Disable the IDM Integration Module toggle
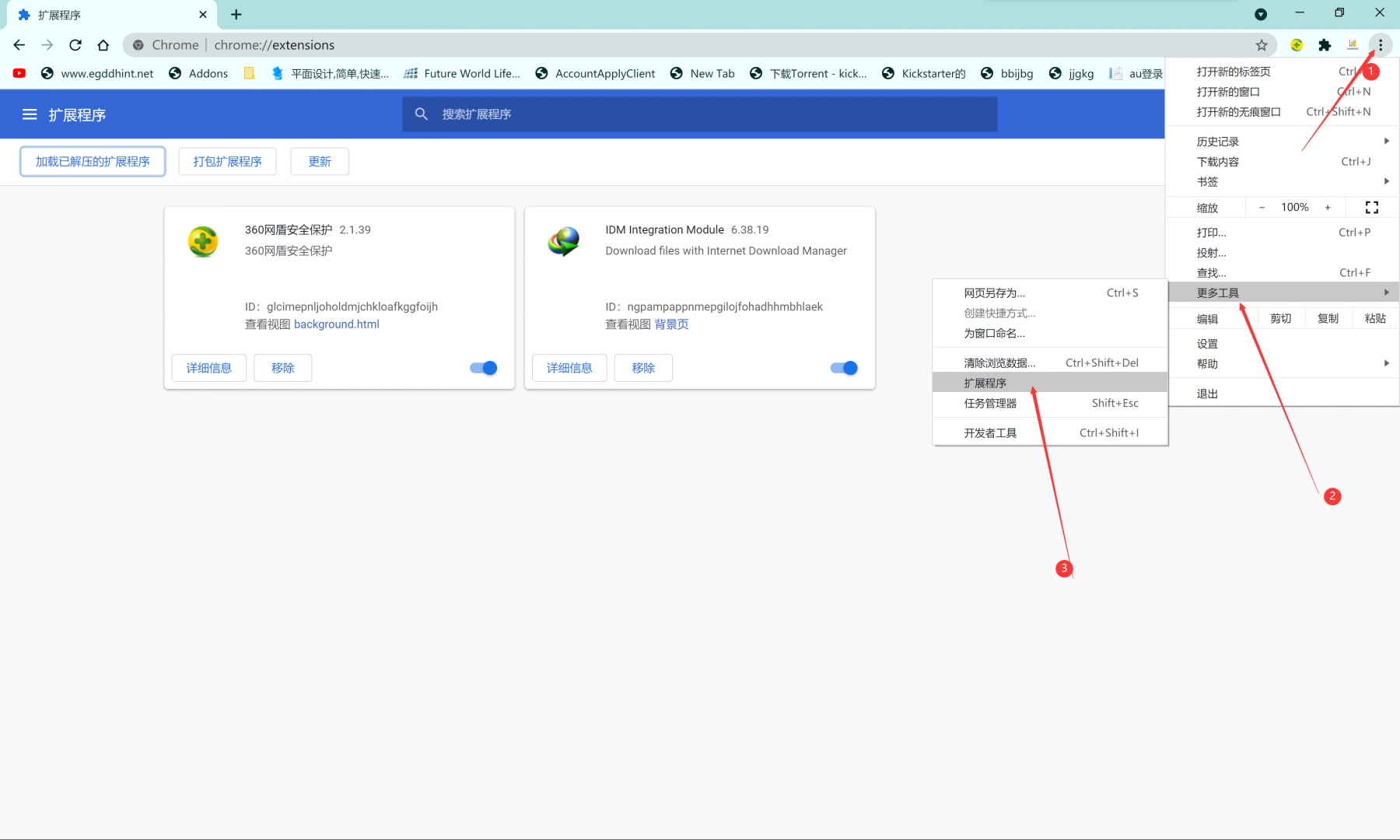1400x840 pixels. coord(844,368)
